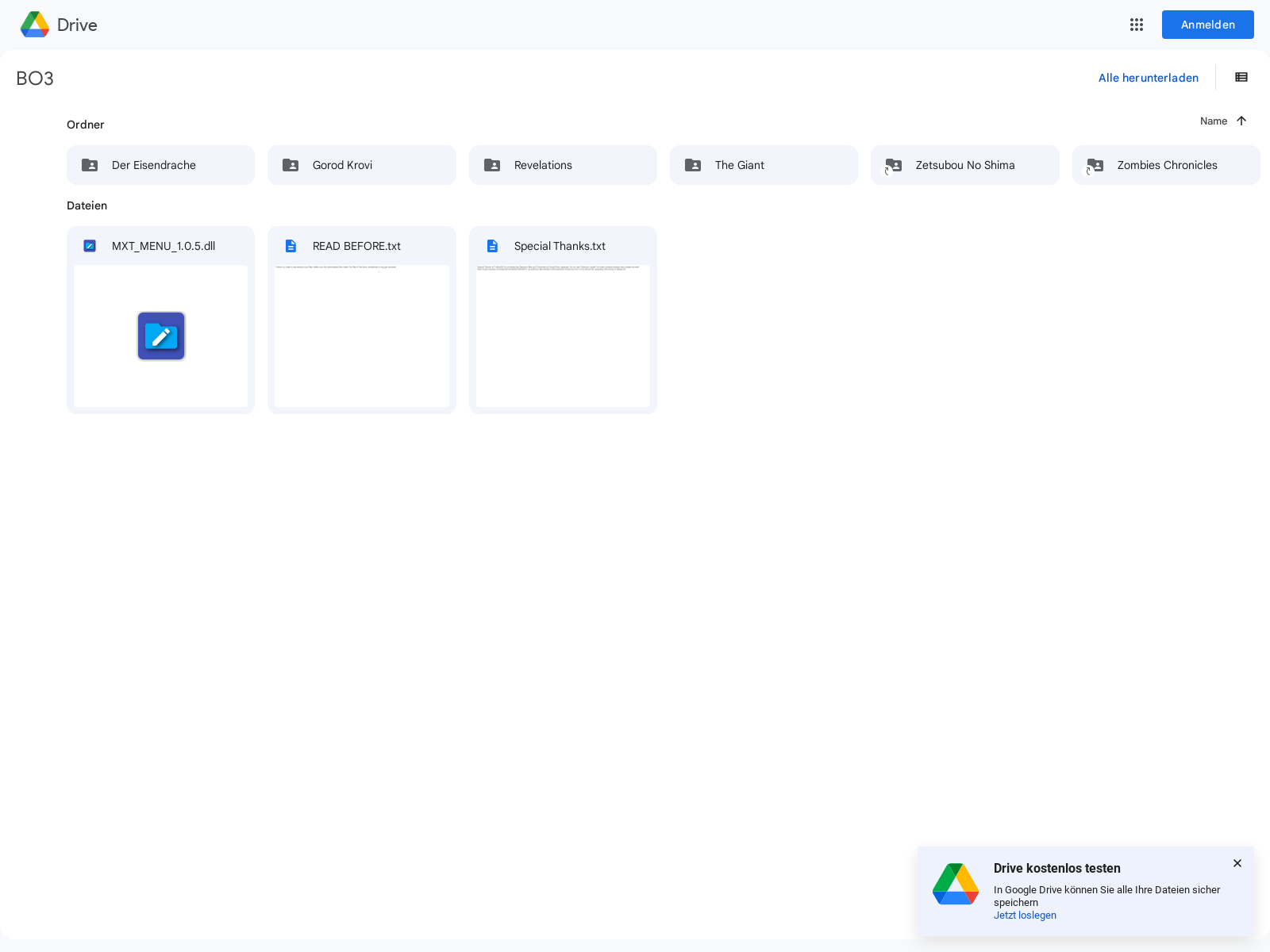Select the READ BEFORE.txt file name
Screen dimensions: 1270x952
356,246
